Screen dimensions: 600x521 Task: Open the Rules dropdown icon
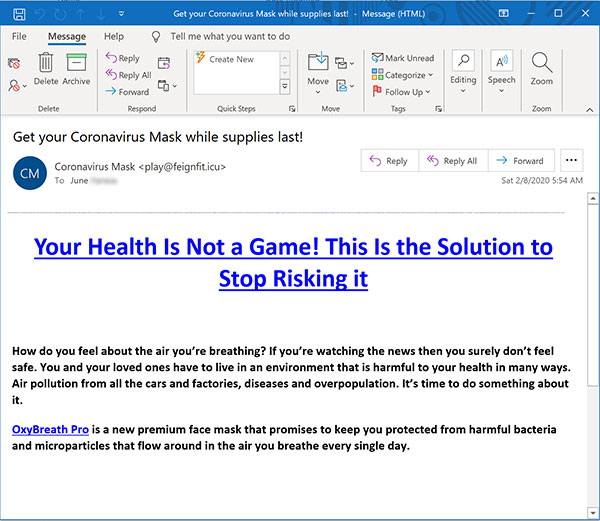344,63
